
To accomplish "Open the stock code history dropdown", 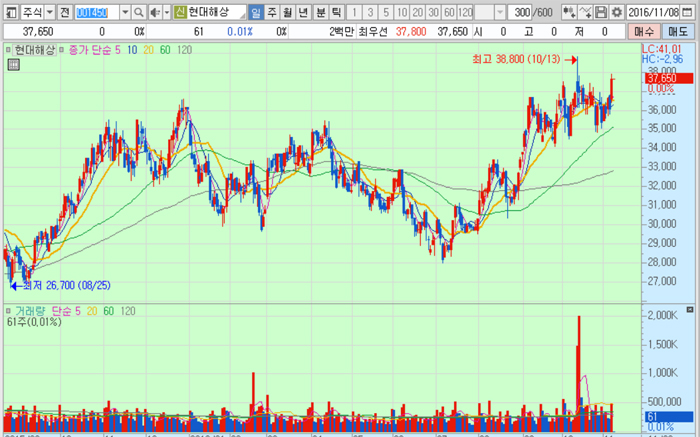I will [126, 12].
